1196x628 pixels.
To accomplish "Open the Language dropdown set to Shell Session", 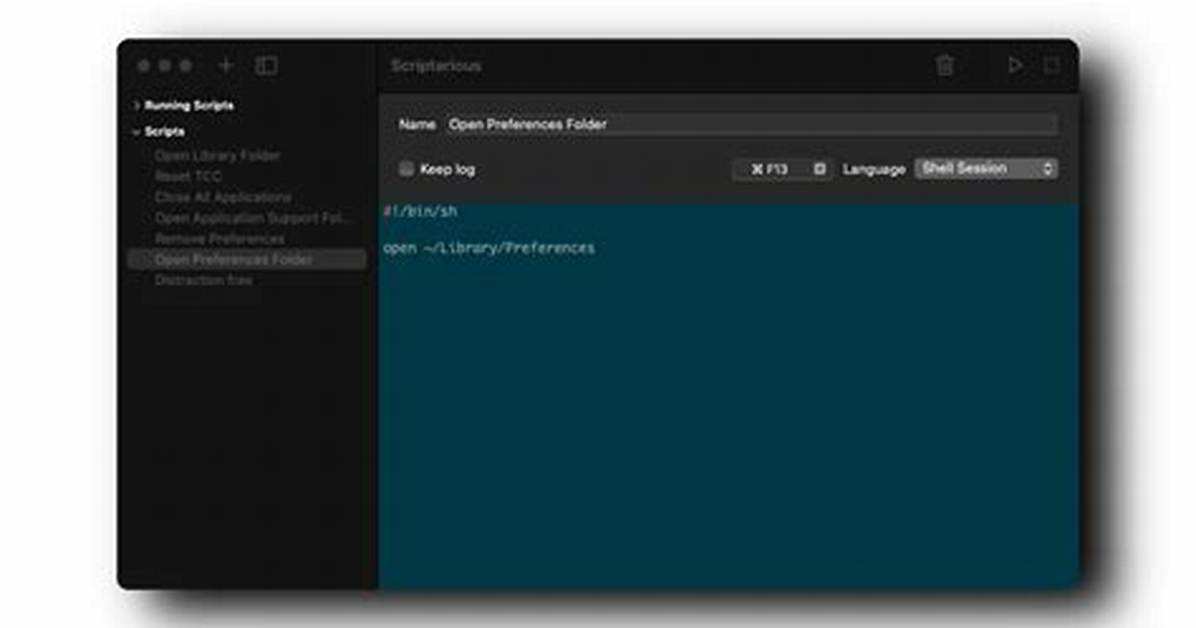I will pos(986,169).
